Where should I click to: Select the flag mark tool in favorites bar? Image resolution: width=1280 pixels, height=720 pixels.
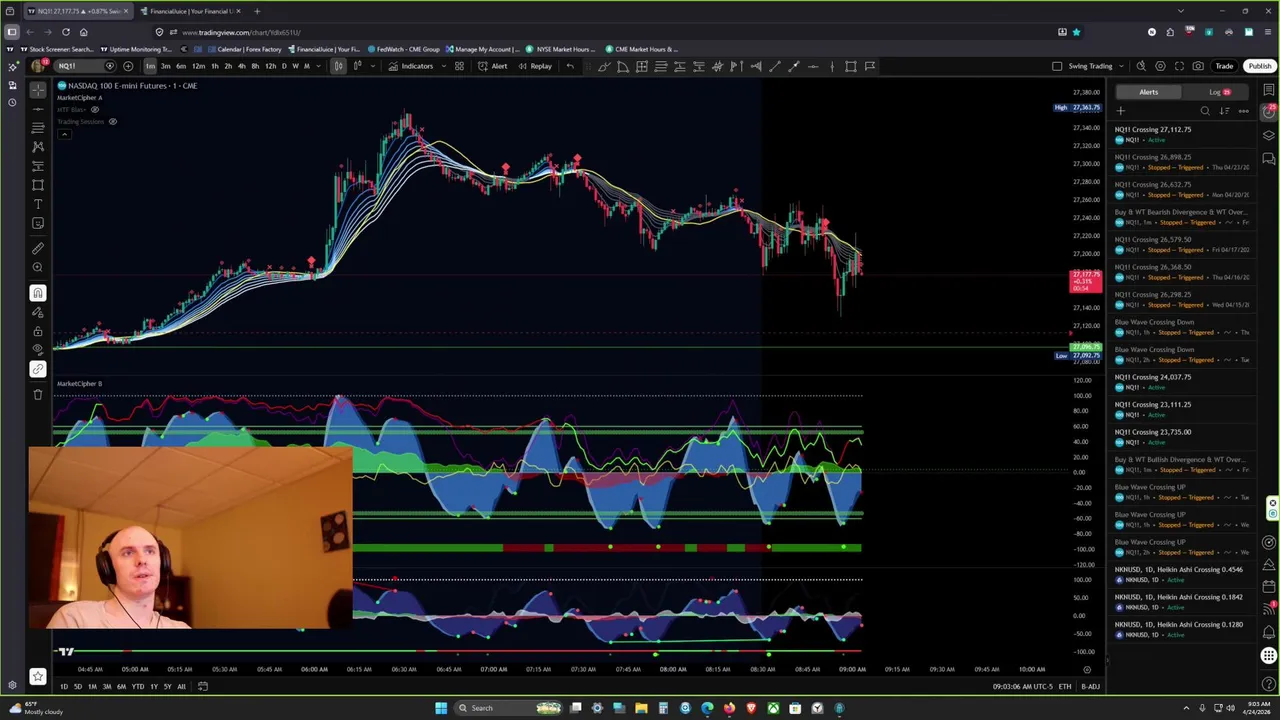tap(870, 66)
